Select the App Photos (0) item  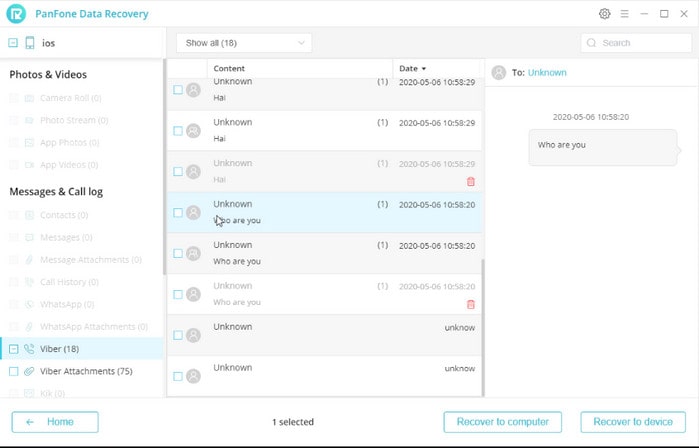70,142
